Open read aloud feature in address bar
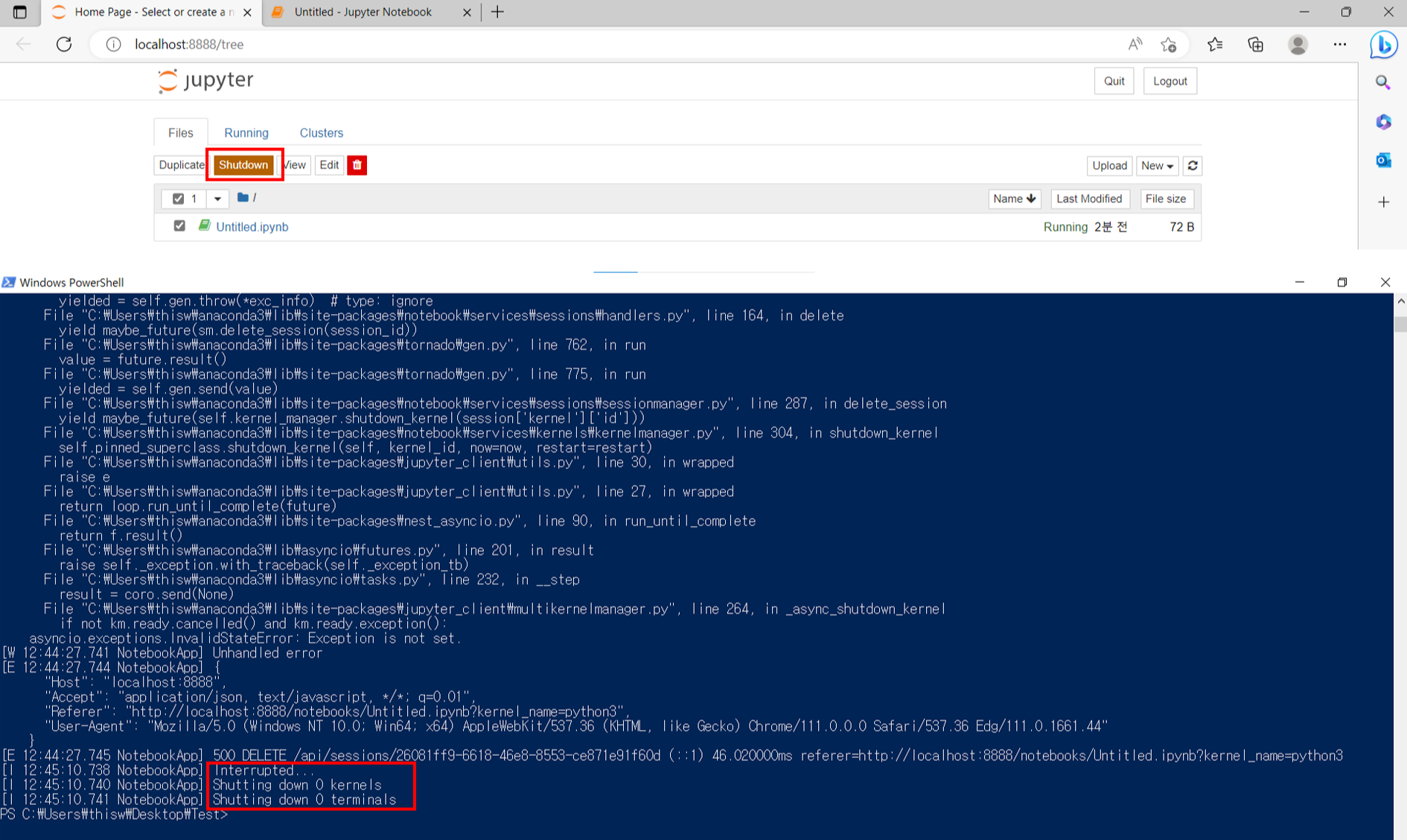 [x=1135, y=44]
